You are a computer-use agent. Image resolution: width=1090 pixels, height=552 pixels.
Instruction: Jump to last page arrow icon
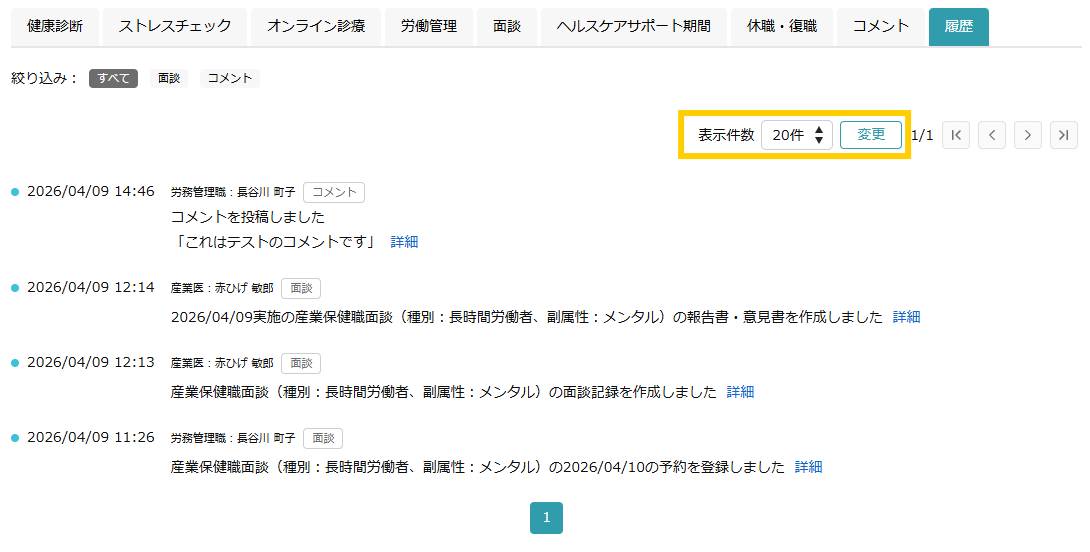pyautogui.click(x=1064, y=136)
